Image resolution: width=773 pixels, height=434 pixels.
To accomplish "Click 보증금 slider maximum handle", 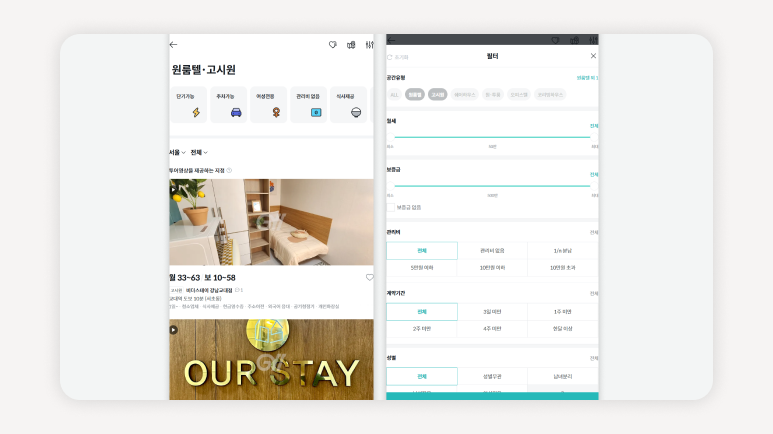I will tap(594, 186).
